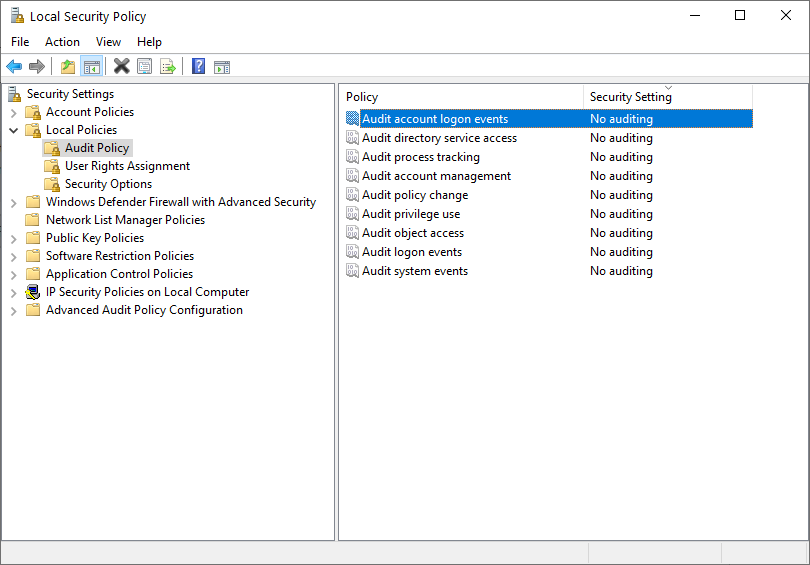Open the File menu
Viewport: 810px width, 565px height.
click(x=20, y=42)
